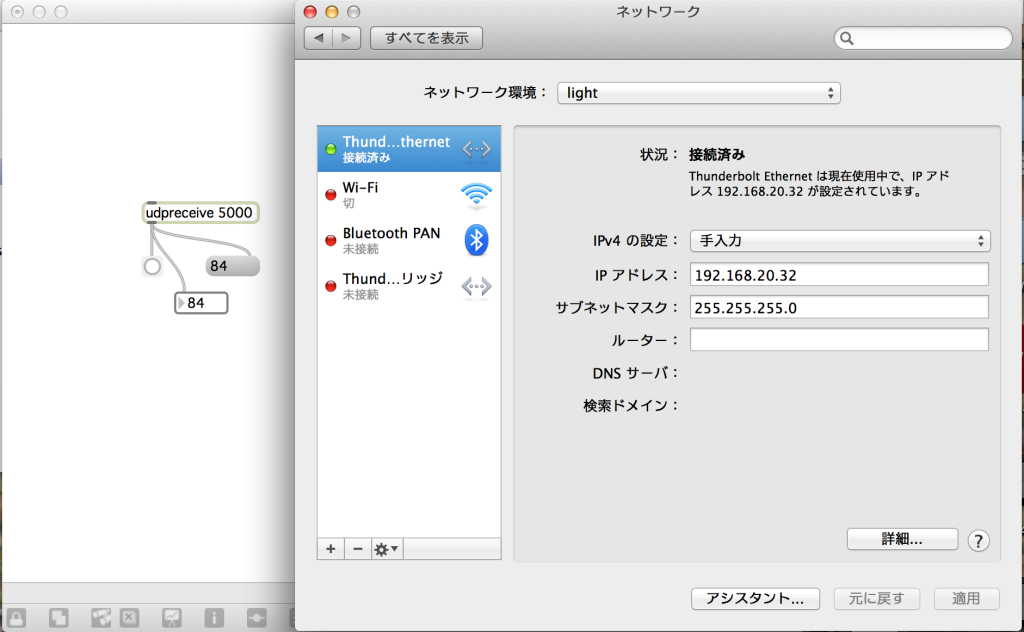The width and height of the screenshot is (1024, 632).
Task: Click the Wi-Fi icon in the service list
Action: (x=475, y=194)
